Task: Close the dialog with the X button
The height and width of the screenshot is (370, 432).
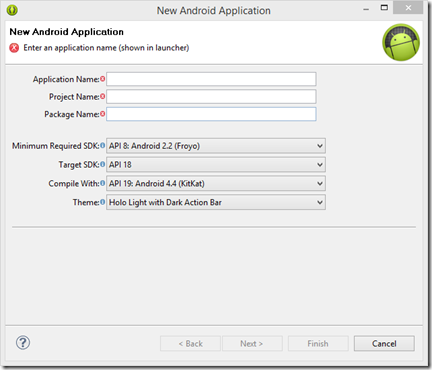Action: [x=408, y=8]
